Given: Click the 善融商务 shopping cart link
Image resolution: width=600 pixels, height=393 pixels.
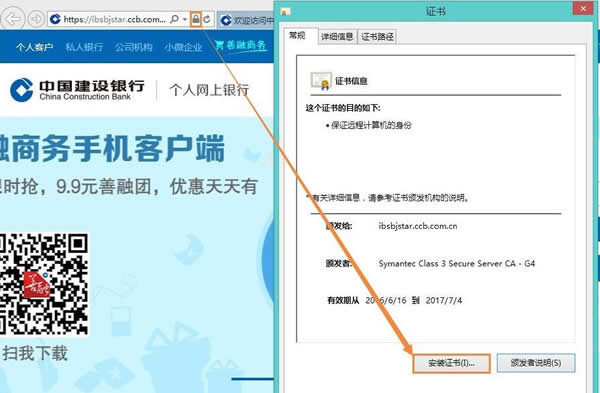Looking at the screenshot, I should (x=241, y=46).
